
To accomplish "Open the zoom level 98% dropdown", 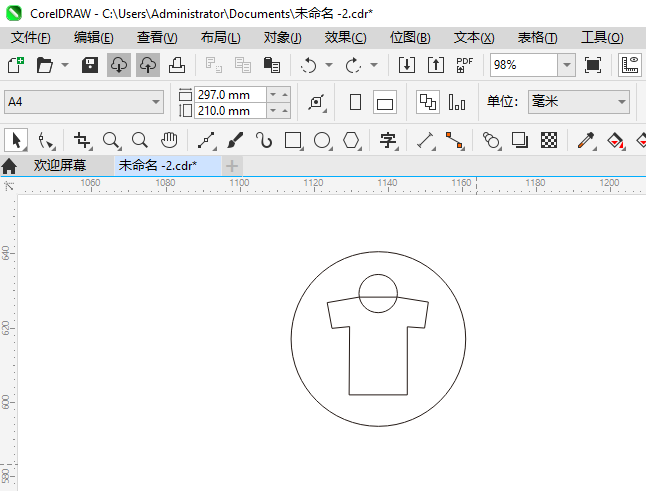I will [566, 65].
